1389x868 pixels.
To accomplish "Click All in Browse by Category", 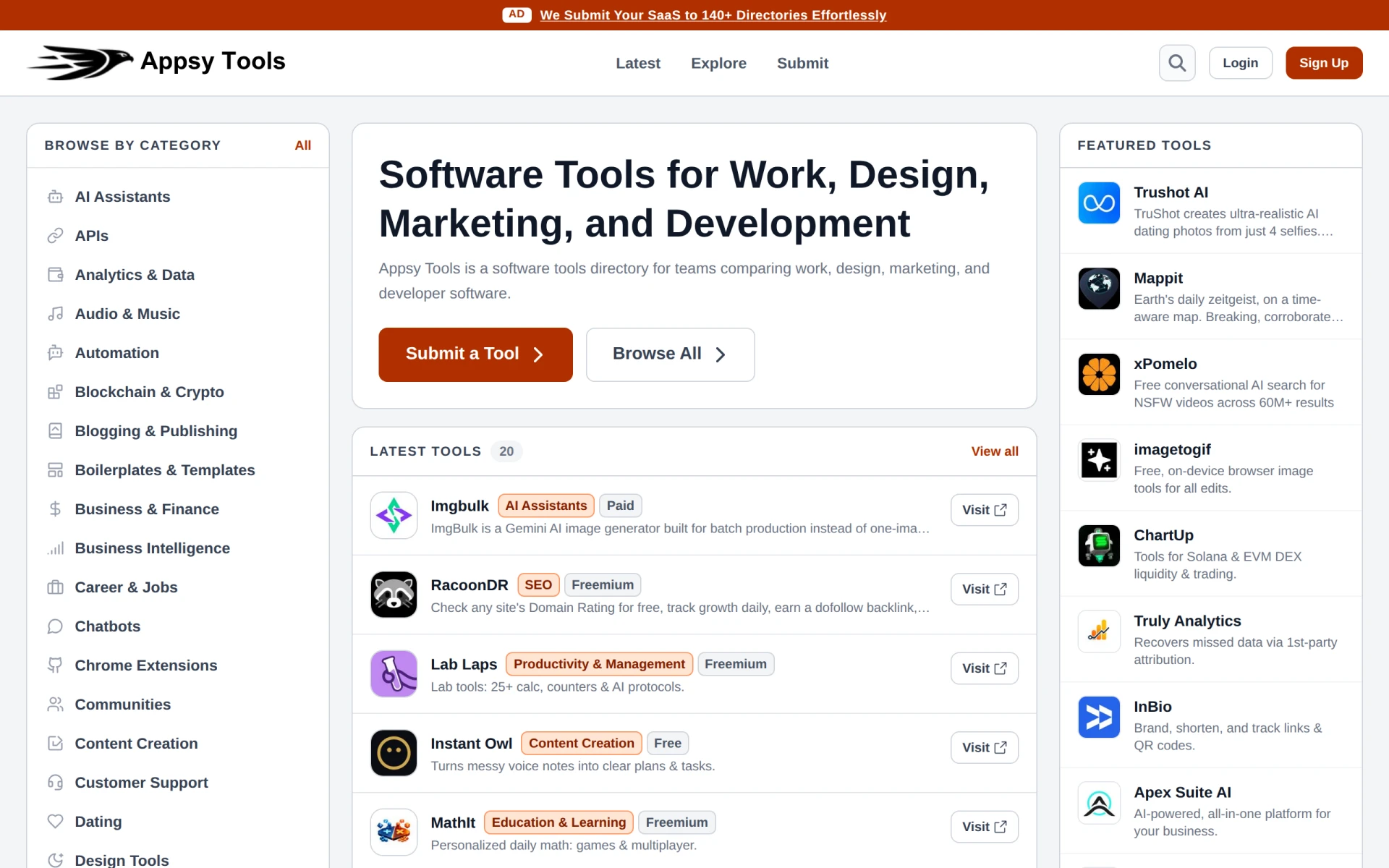I will tap(303, 145).
